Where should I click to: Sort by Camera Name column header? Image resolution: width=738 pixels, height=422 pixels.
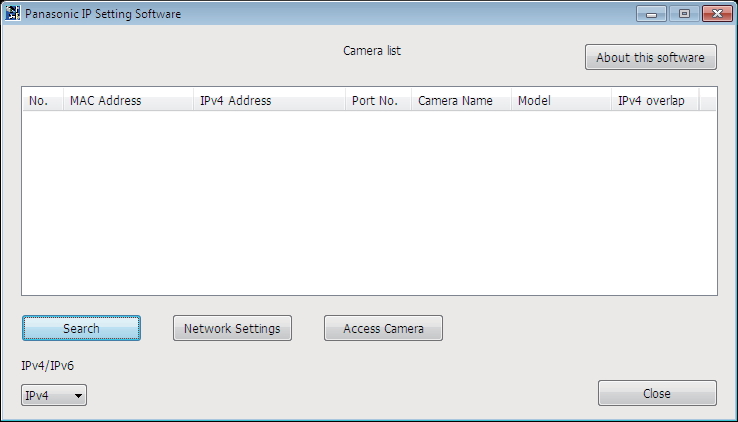click(461, 100)
